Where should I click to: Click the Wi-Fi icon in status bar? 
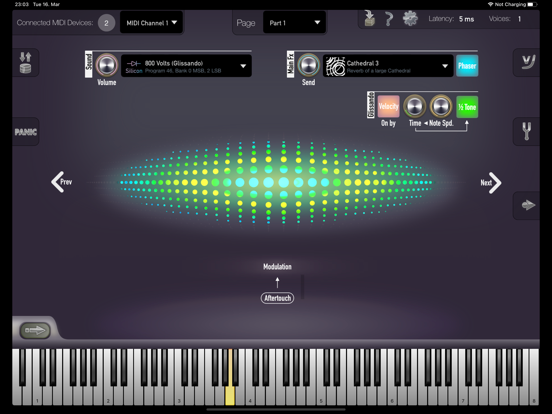click(x=490, y=4)
